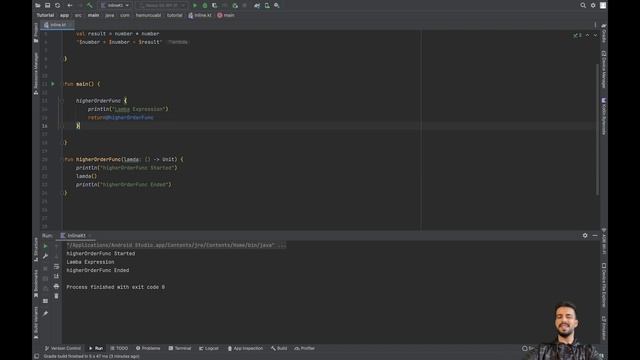Image resolution: width=640 pixels, height=360 pixels.
Task: Click the Tutorial breadcrumb
Action: click(x=45, y=15)
